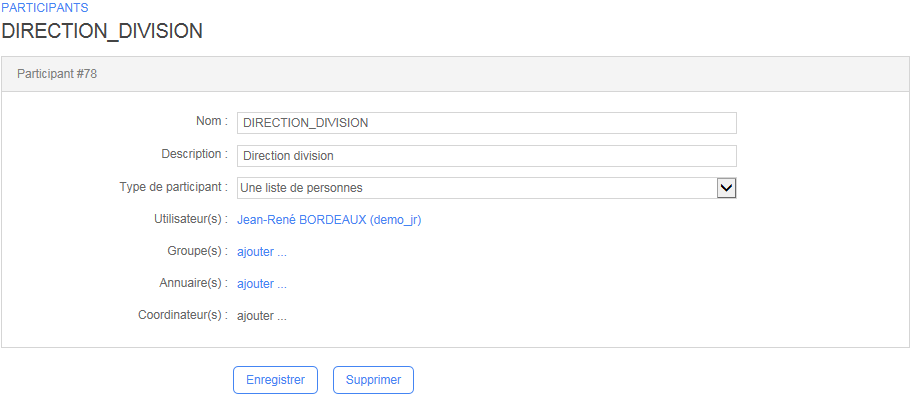Click ajouter next to Coordinateur(s)
The height and width of the screenshot is (394, 911).
[x=262, y=317]
